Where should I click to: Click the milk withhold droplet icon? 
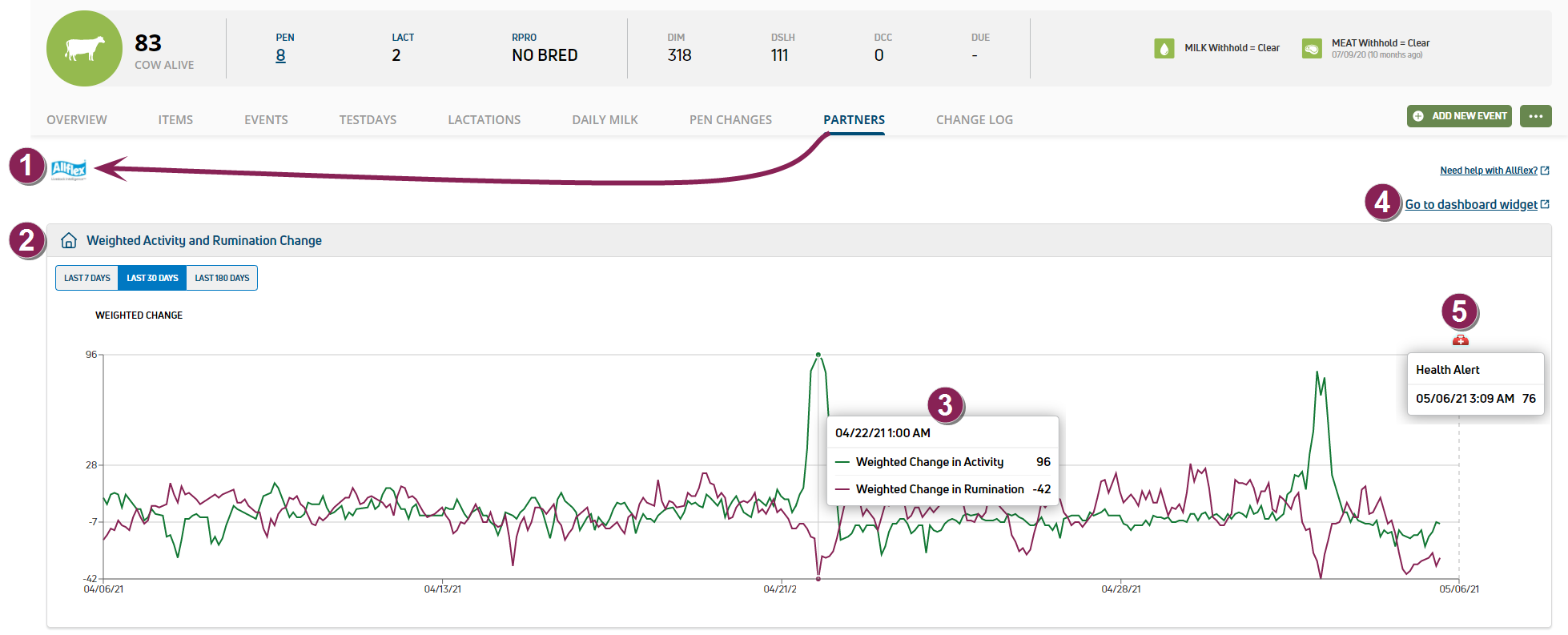pos(1164,49)
